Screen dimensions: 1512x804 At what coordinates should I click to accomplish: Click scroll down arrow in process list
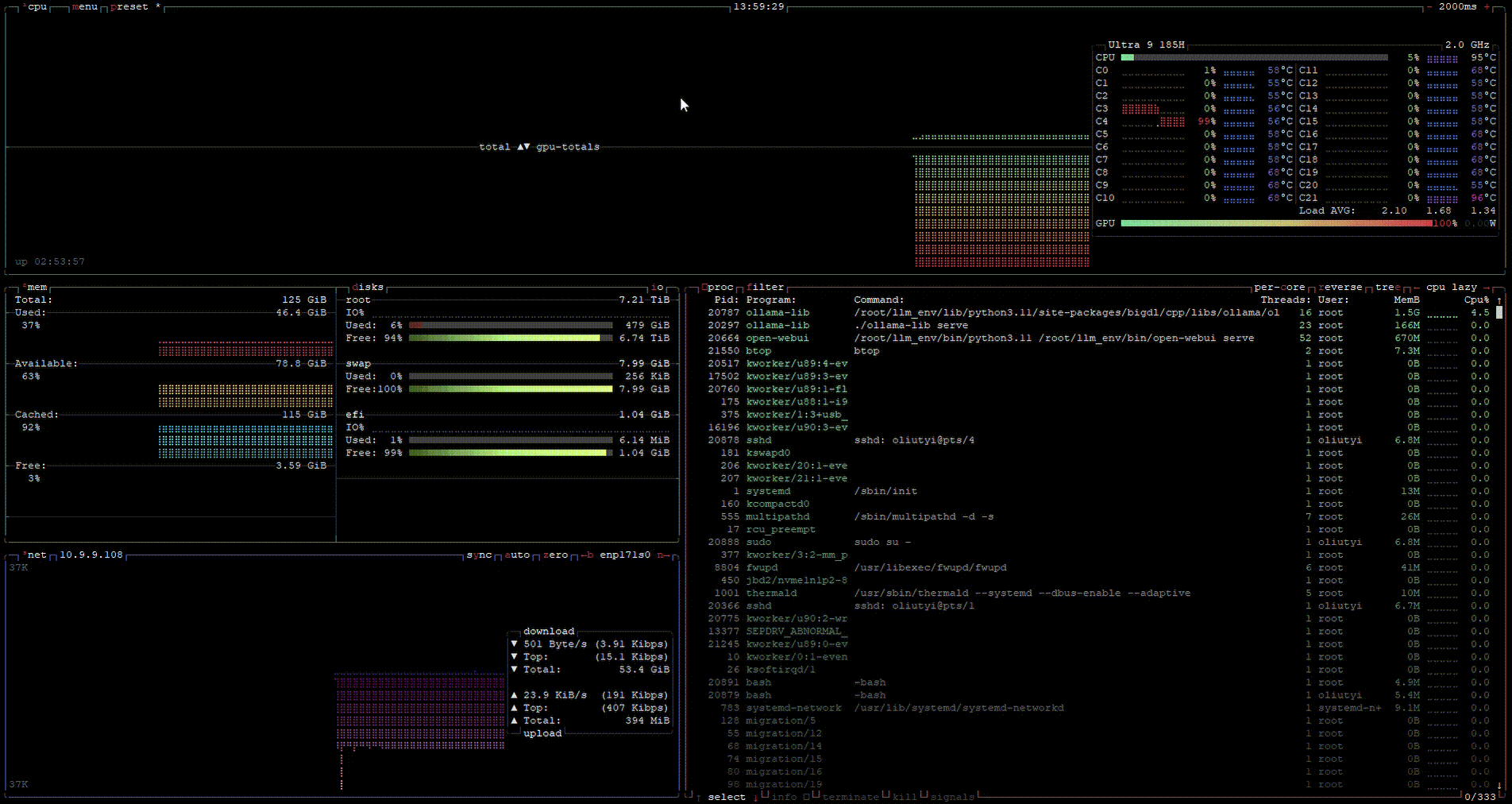pos(1499,785)
